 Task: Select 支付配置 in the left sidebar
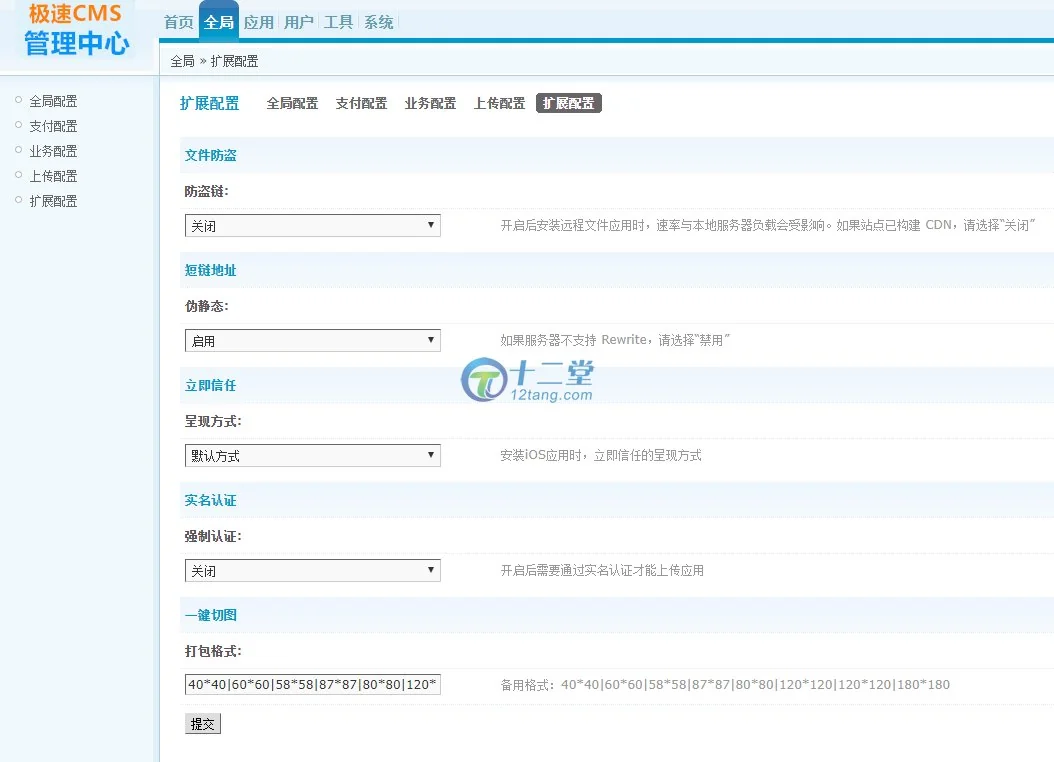click(53, 126)
